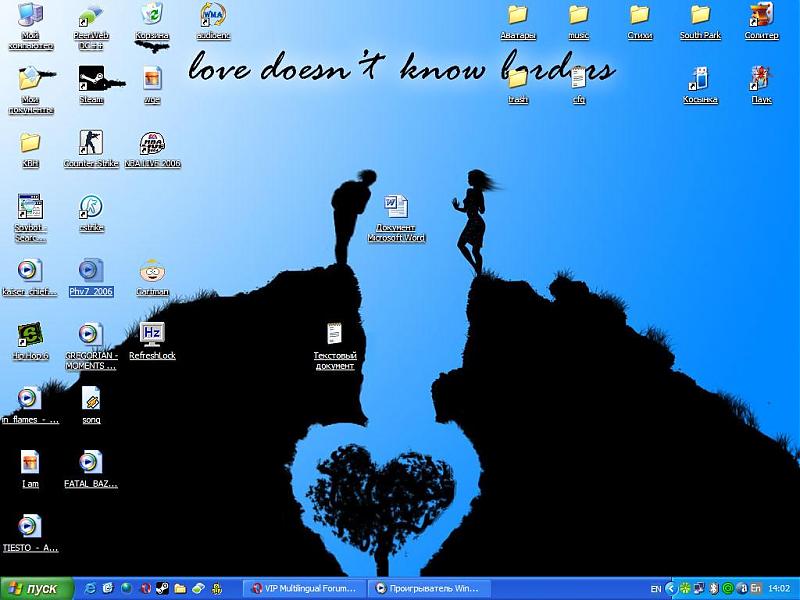Open the Hip Hop 6 shortcut

tap(30, 336)
